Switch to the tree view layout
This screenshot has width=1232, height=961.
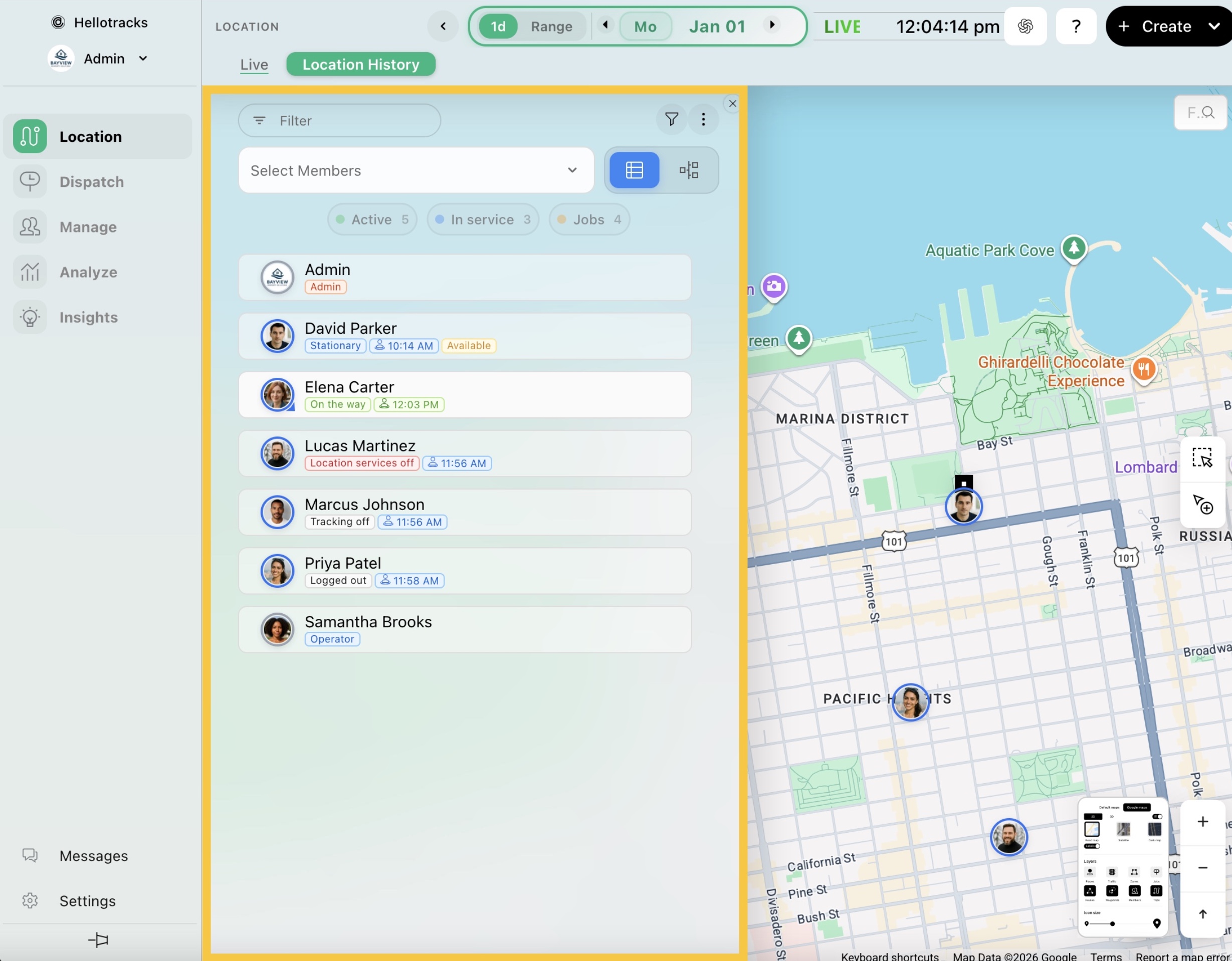coord(689,170)
